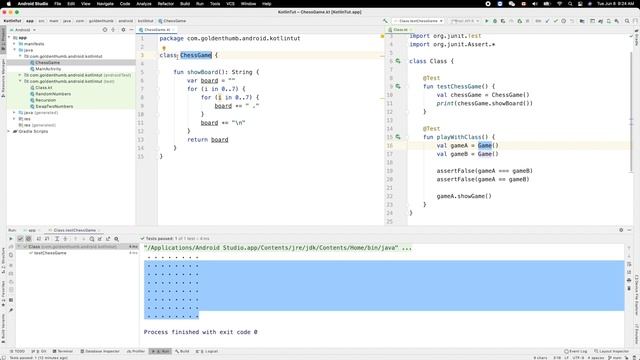Expand the manifests folder
Screen dimensions: 640x360
click(15, 44)
